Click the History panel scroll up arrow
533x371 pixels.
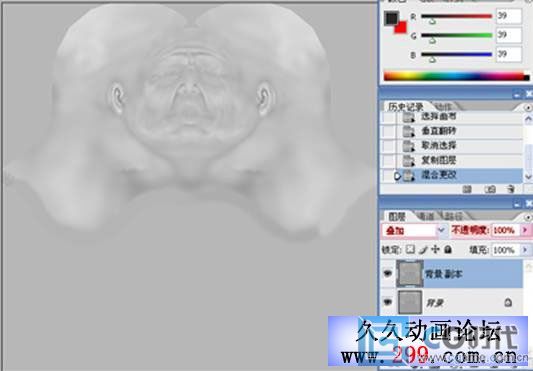click(x=528, y=119)
